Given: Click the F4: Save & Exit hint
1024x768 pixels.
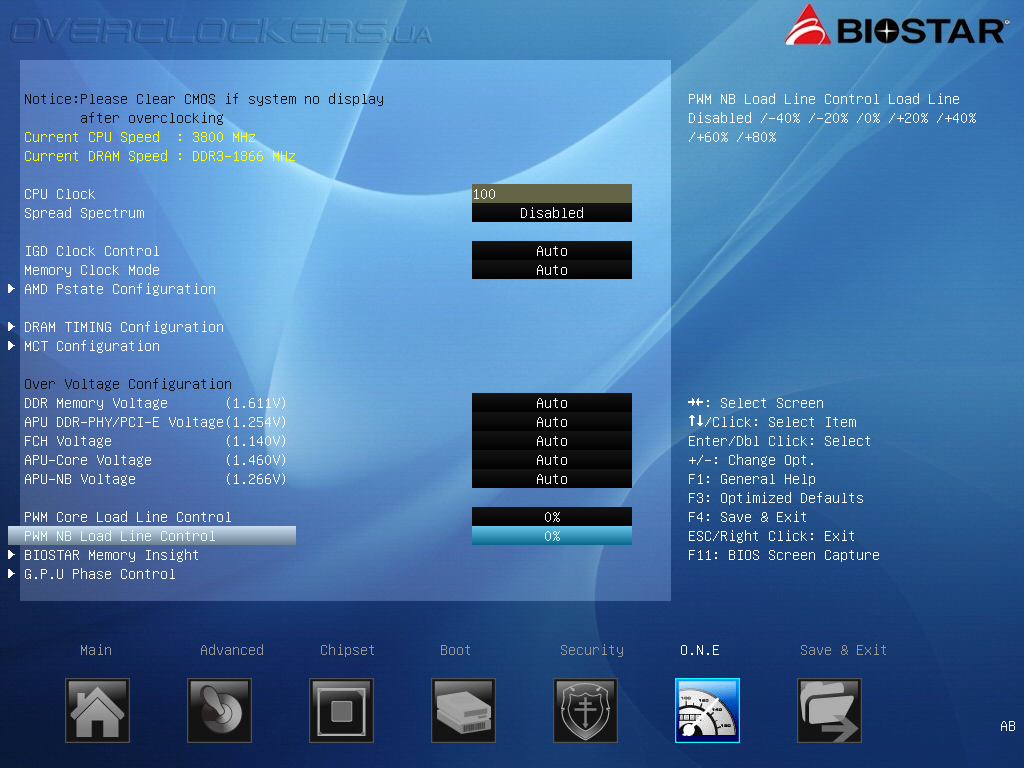Looking at the screenshot, I should pos(747,517).
